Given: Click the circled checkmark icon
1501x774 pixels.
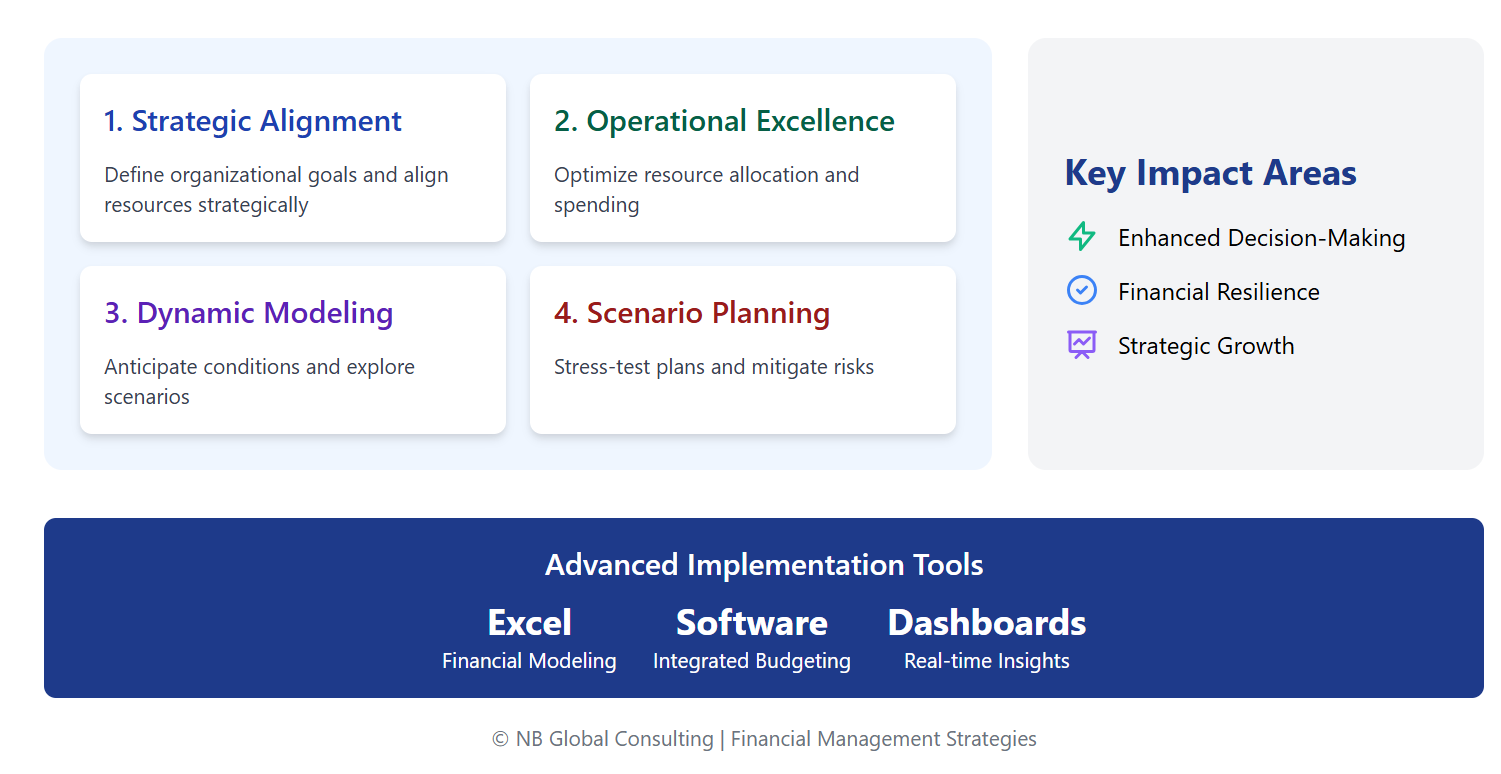Looking at the screenshot, I should pos(1082,291).
